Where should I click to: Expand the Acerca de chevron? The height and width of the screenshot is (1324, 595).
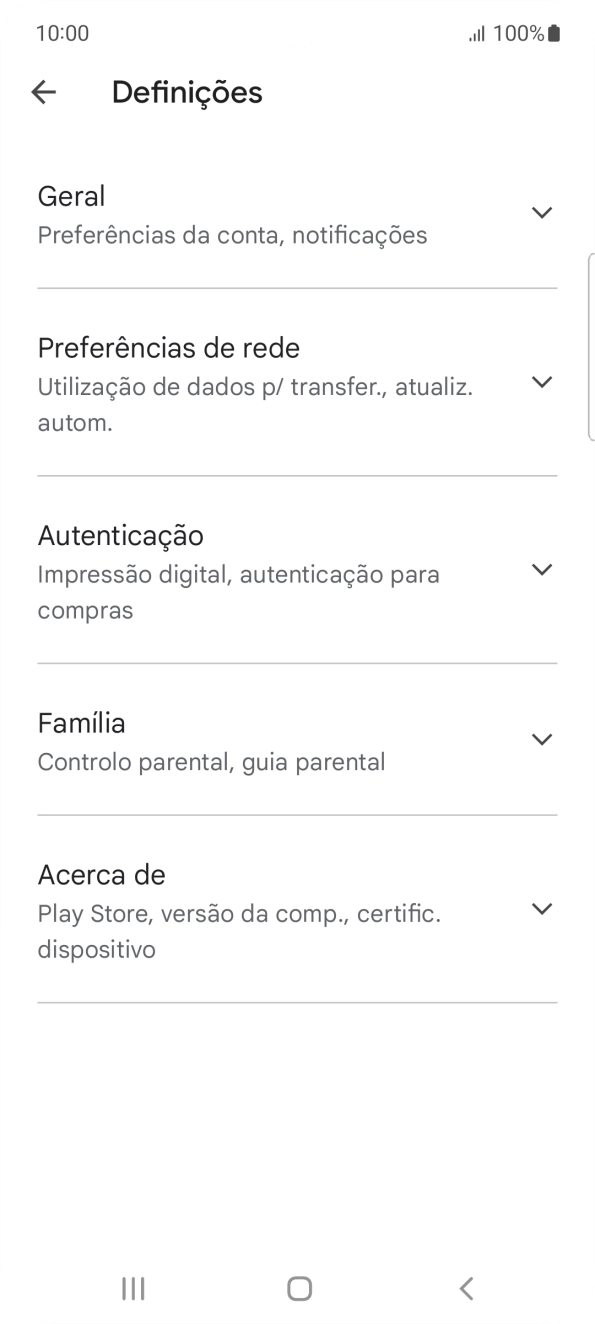click(541, 908)
